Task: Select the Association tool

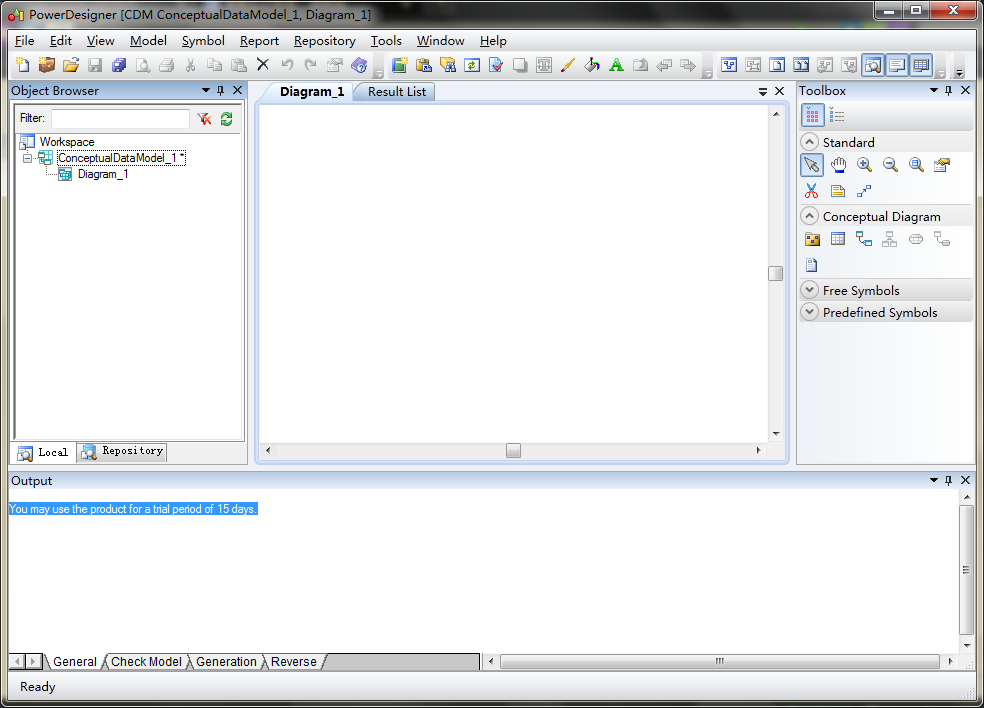Action: click(x=916, y=239)
